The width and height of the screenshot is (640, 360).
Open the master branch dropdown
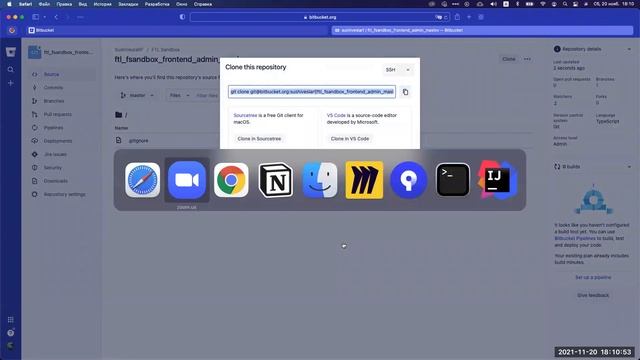coord(137,95)
